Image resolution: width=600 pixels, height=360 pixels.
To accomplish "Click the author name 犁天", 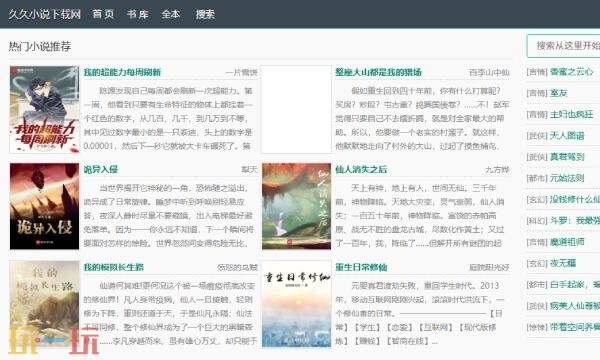I will 249,169.
